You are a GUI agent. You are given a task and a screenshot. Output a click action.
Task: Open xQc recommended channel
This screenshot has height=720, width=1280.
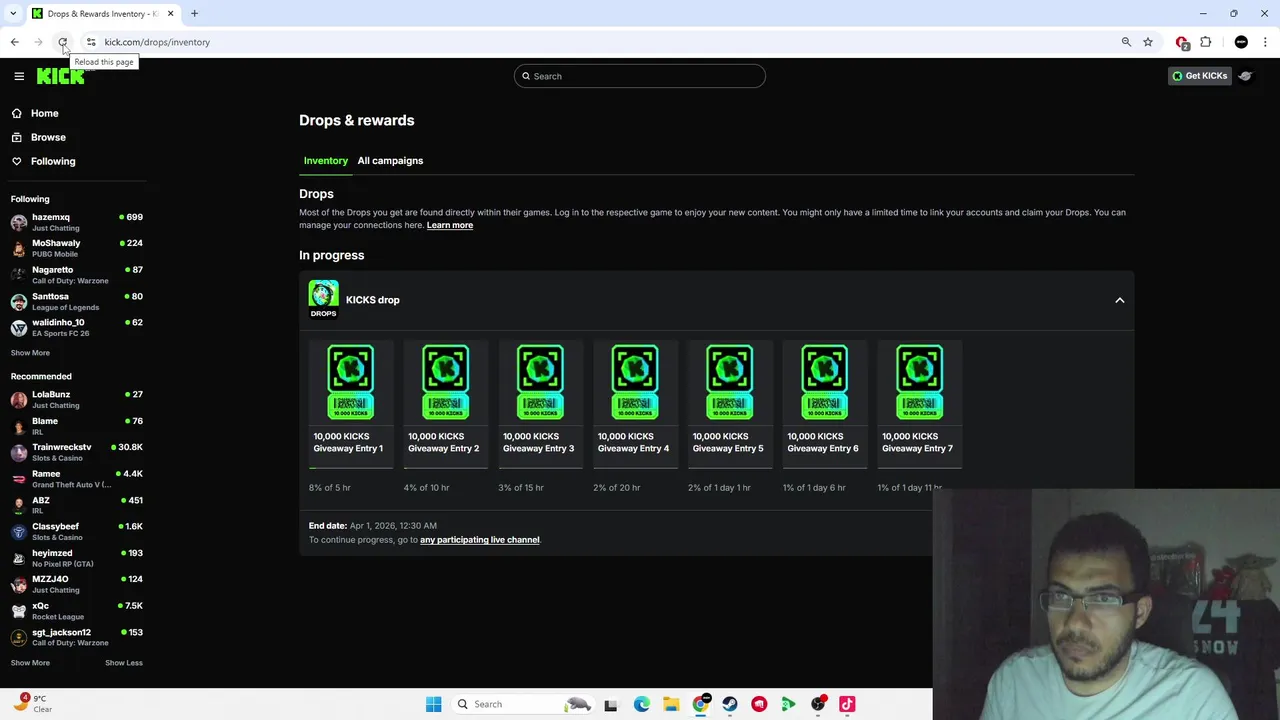77,611
